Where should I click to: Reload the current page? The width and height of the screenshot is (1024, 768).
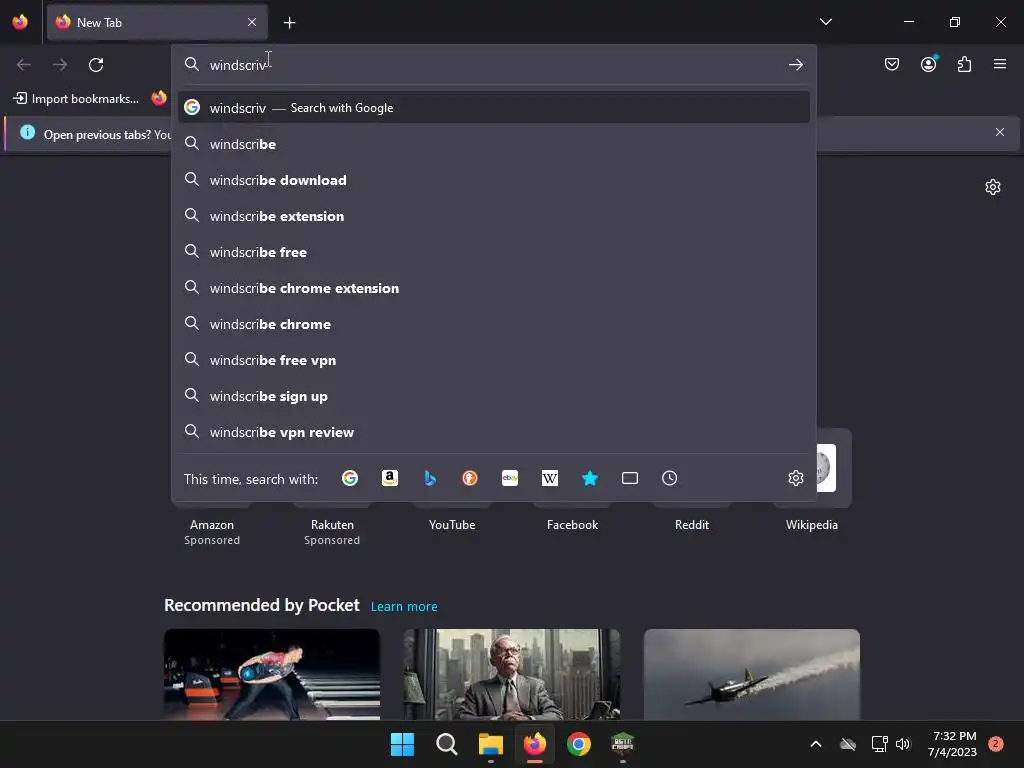pyautogui.click(x=96, y=65)
